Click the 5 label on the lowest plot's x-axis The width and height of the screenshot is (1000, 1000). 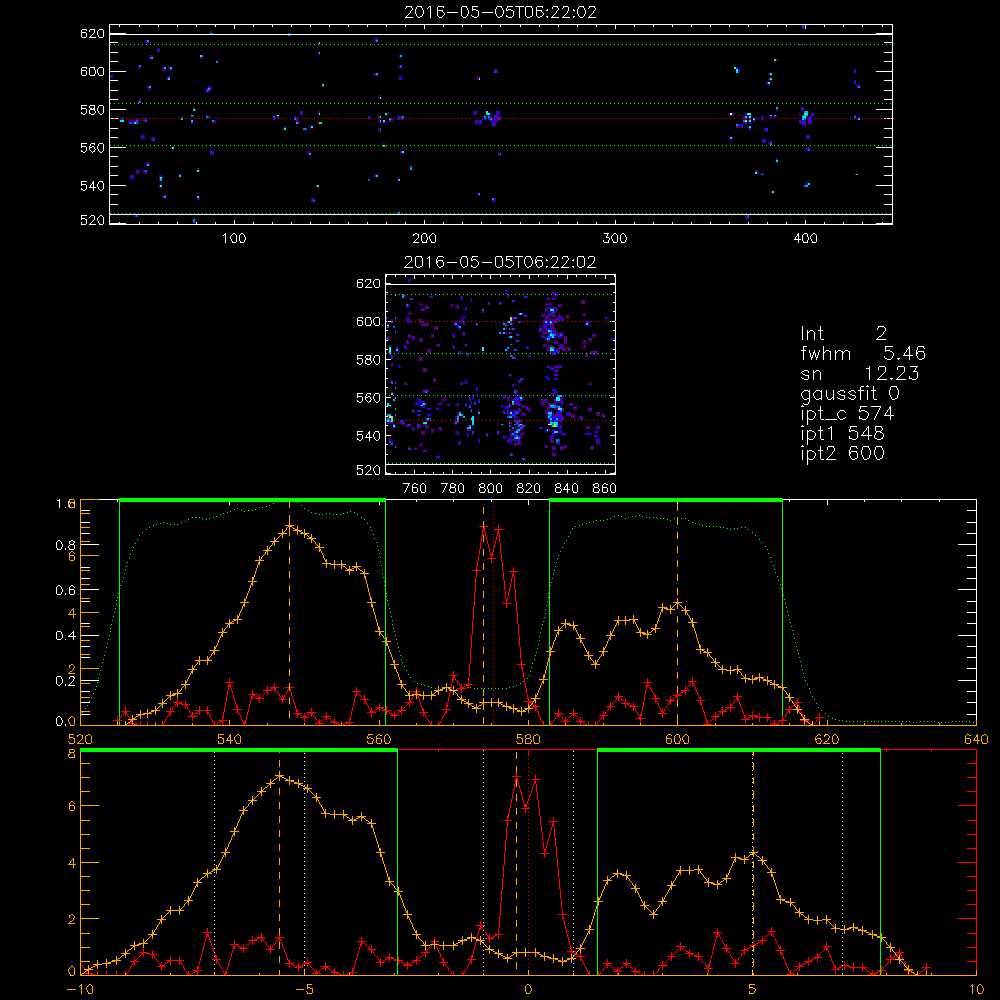753,990
